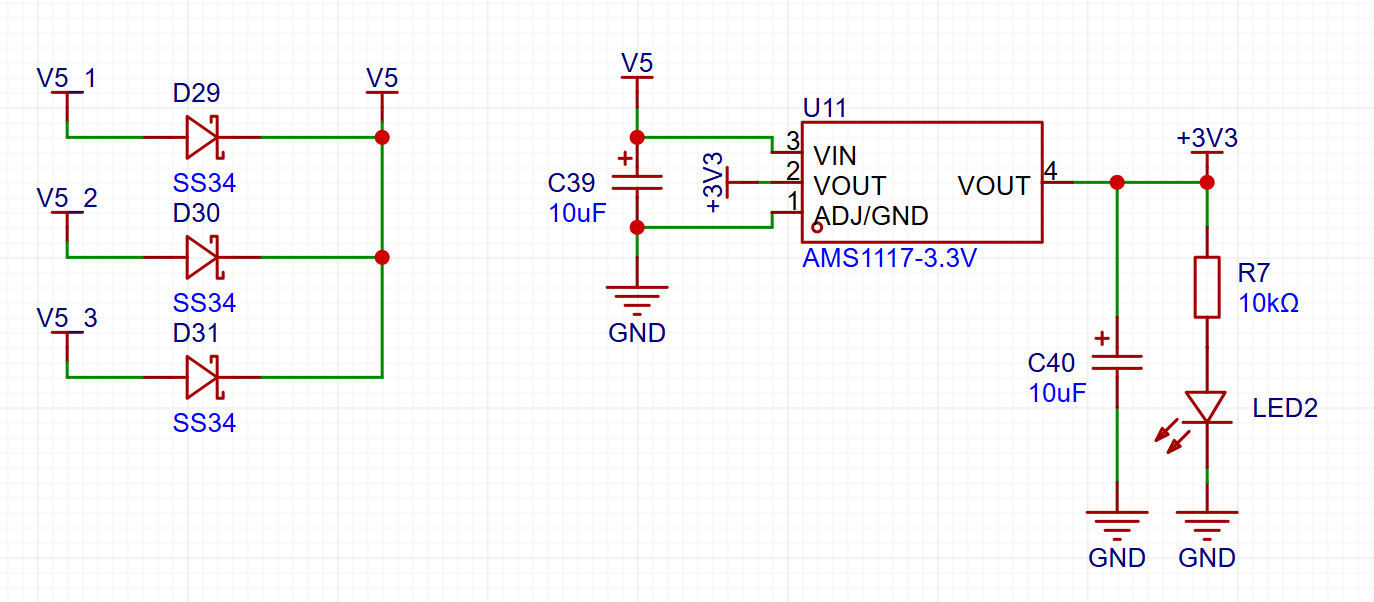Select the C40 capacitor symbol
The height and width of the screenshot is (602, 1374).
[1117, 364]
